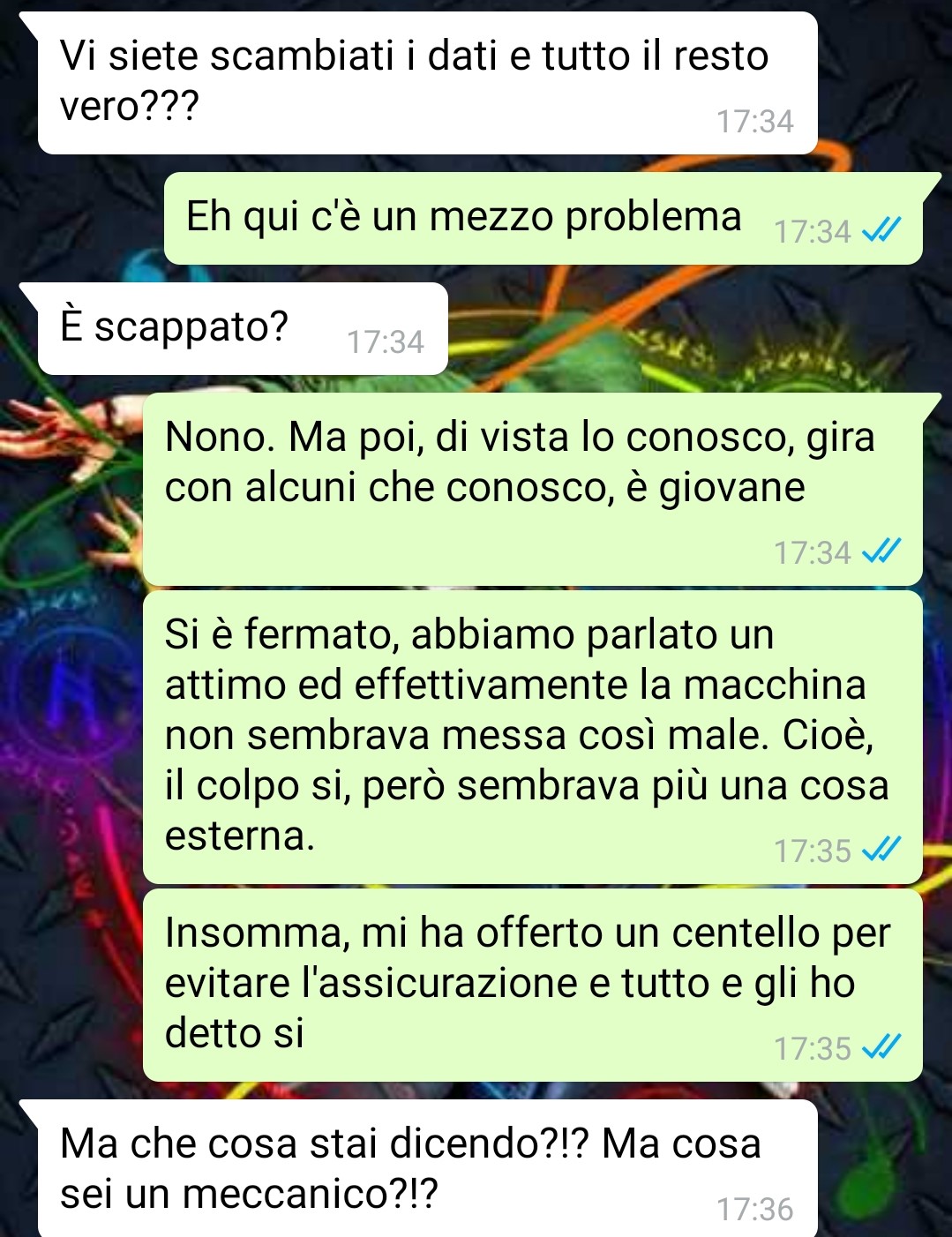This screenshot has height=1237, width=952.
Task: Click read checkmarks on 'Nono. Ma poi' message
Action: pos(881,553)
